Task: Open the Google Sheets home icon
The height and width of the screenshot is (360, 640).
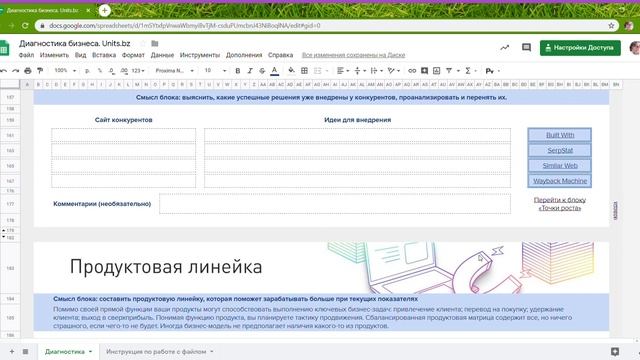Action: pyautogui.click(x=4, y=48)
